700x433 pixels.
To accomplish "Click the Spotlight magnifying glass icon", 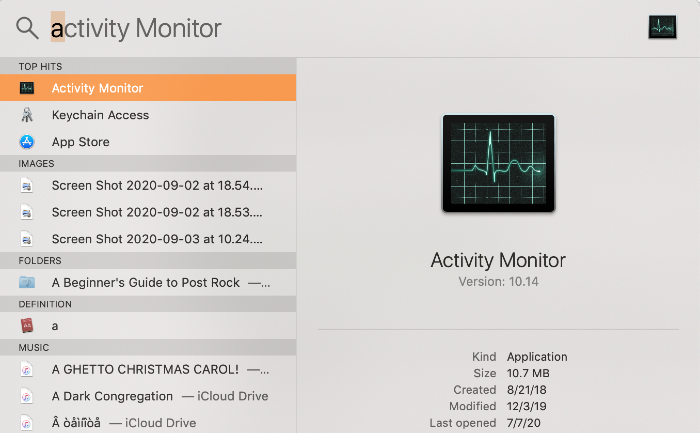I will click(27, 28).
